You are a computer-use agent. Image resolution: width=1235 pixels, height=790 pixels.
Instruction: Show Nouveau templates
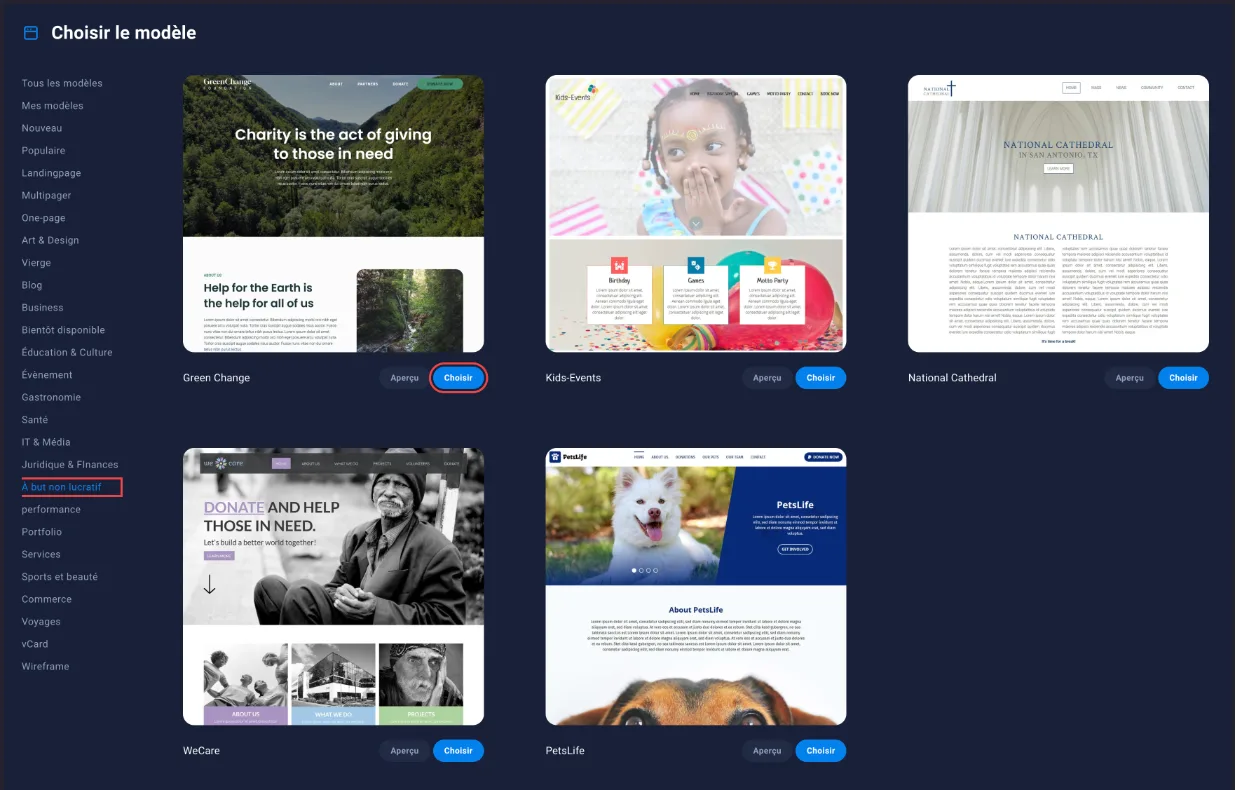tap(42, 128)
